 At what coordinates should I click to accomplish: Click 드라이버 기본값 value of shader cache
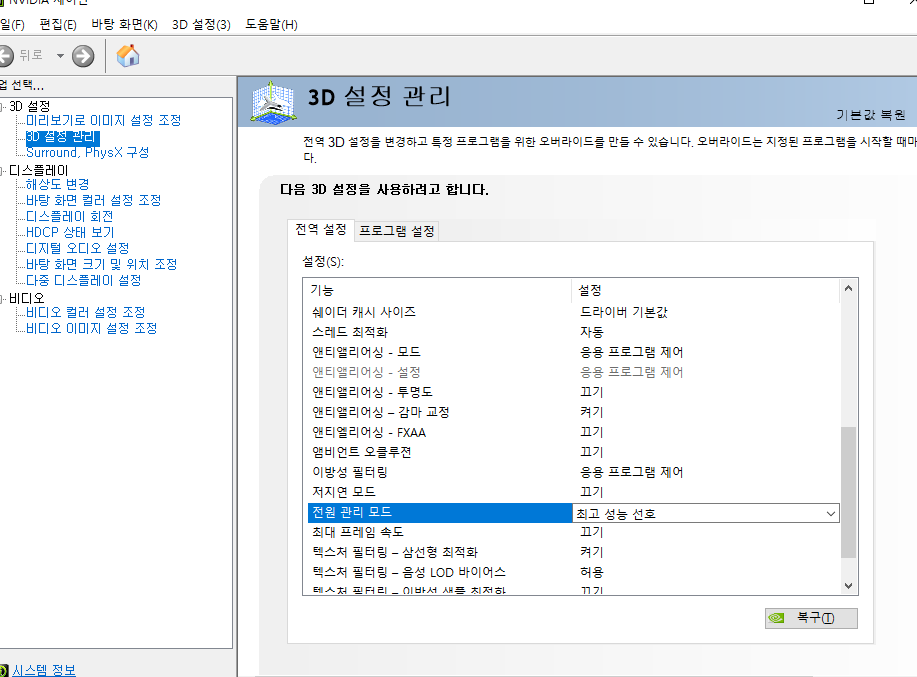pyautogui.click(x=623, y=312)
